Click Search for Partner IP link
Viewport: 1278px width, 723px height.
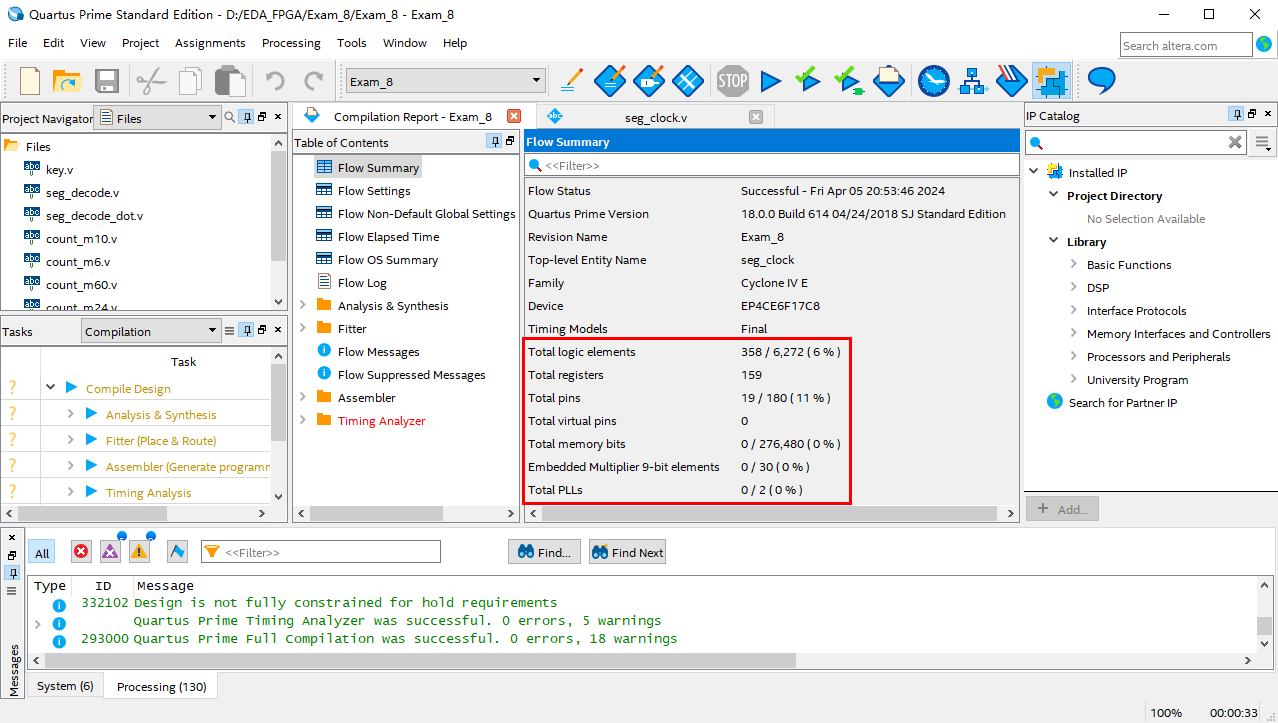pyautogui.click(x=1123, y=402)
